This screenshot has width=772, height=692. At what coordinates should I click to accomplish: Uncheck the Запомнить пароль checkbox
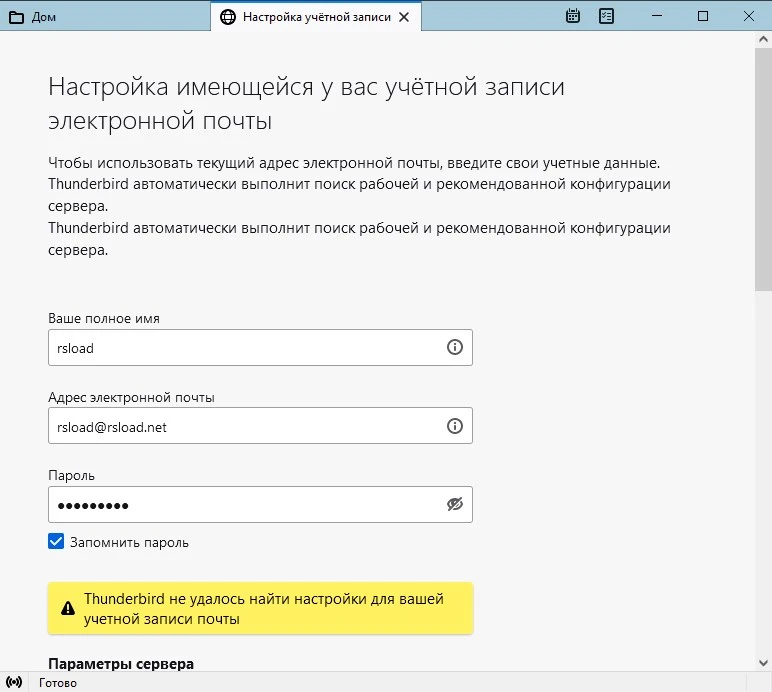[x=57, y=542]
